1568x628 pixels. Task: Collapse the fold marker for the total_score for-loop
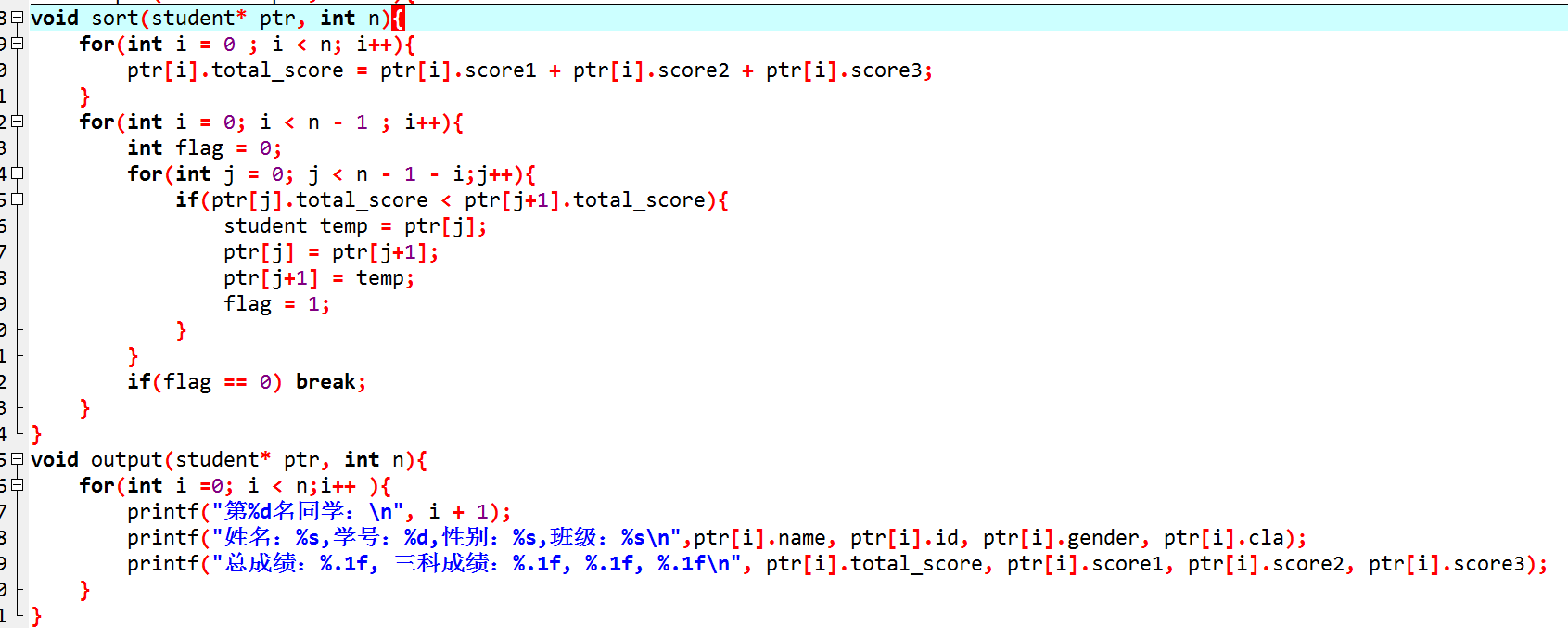pyautogui.click(x=17, y=44)
